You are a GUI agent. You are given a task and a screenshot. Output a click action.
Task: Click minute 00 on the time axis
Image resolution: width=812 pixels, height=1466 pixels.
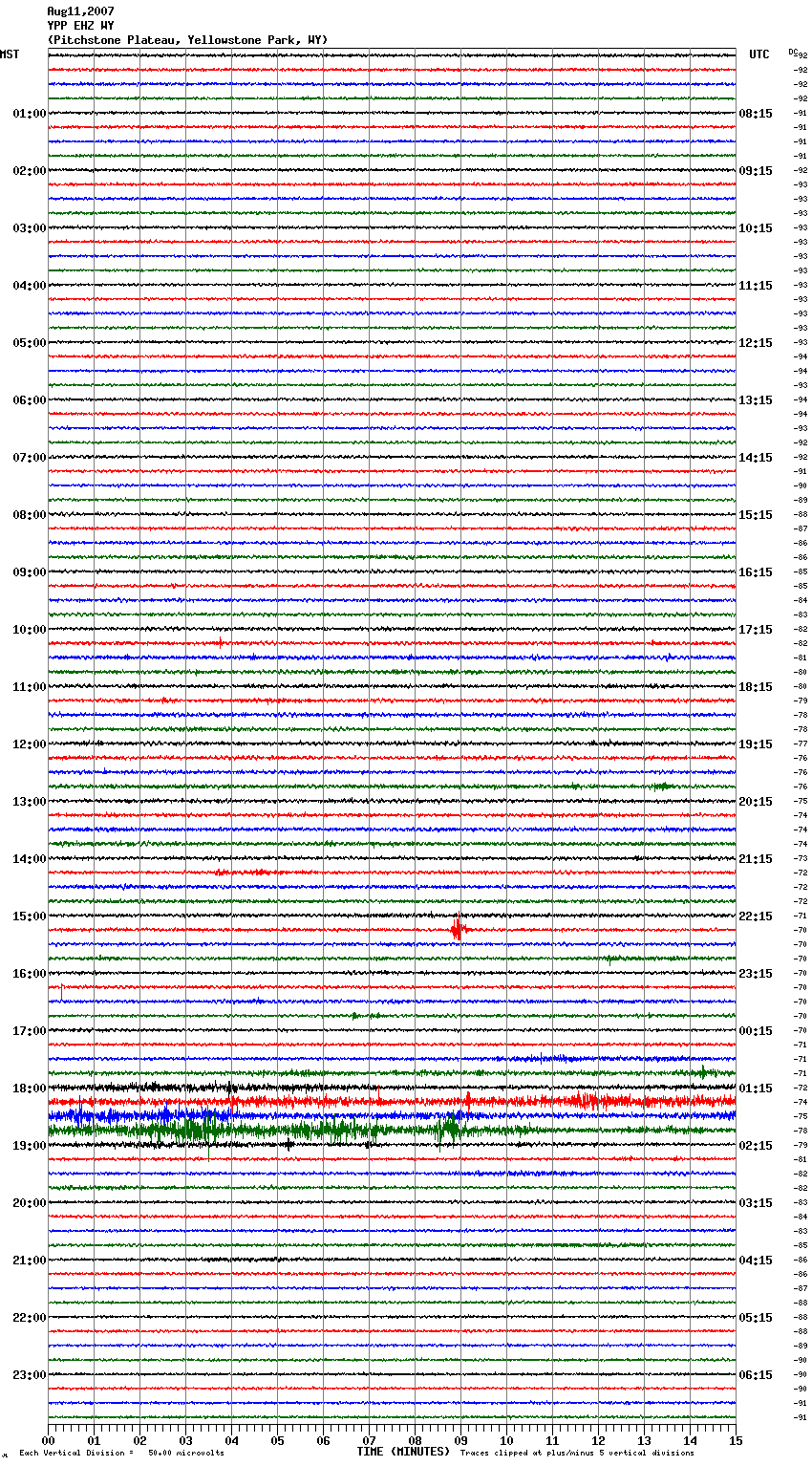pos(49,1440)
